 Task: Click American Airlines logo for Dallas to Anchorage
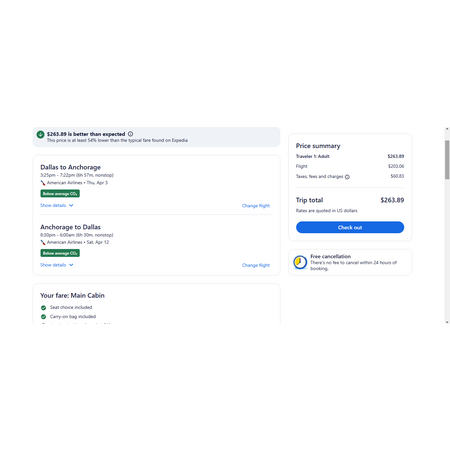(43, 183)
